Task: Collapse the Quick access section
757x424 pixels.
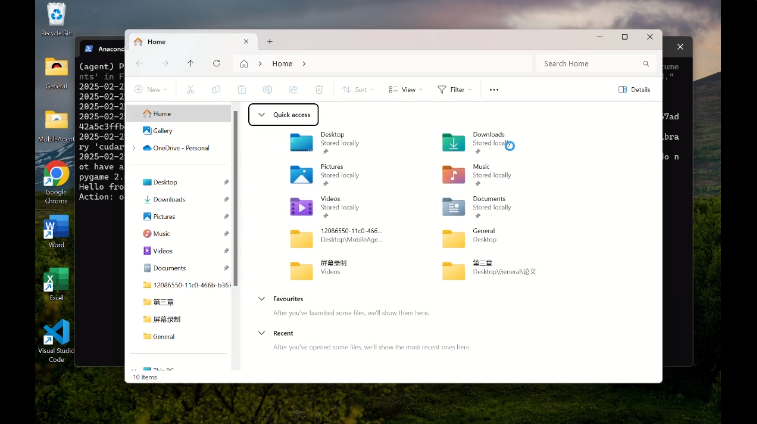Action: pos(261,114)
